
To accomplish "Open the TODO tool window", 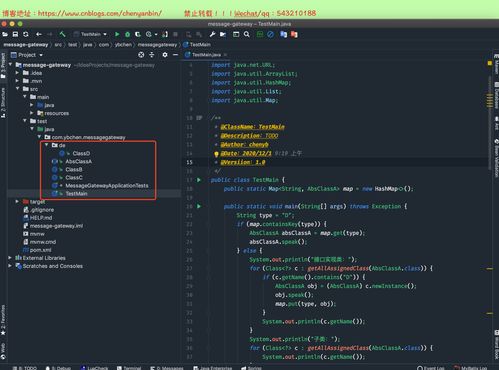I will tap(25, 368).
